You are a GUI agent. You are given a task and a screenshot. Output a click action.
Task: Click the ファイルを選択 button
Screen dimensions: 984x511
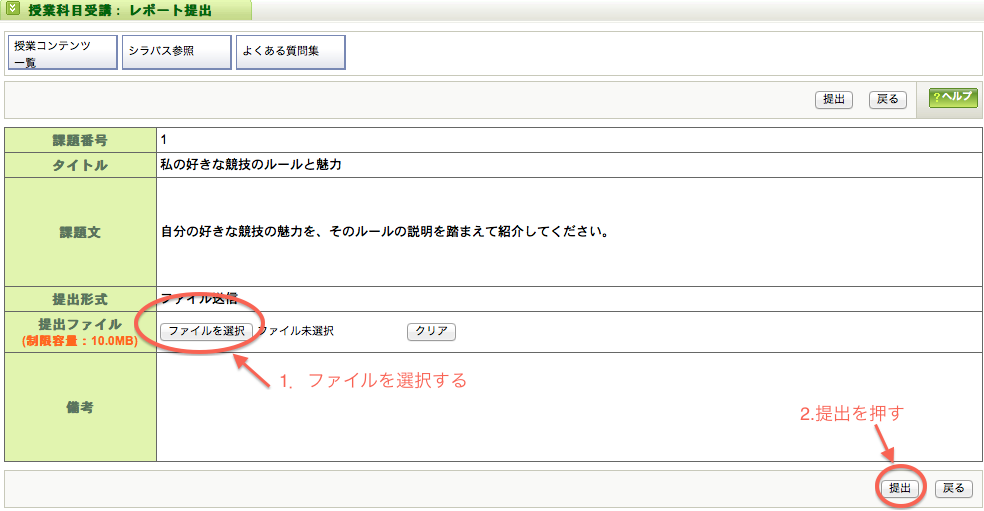coord(206,331)
